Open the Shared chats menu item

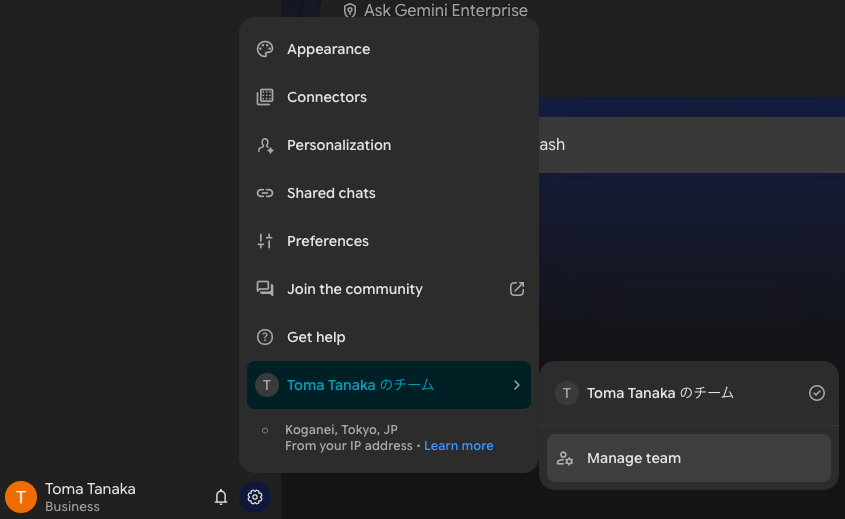[389, 193]
